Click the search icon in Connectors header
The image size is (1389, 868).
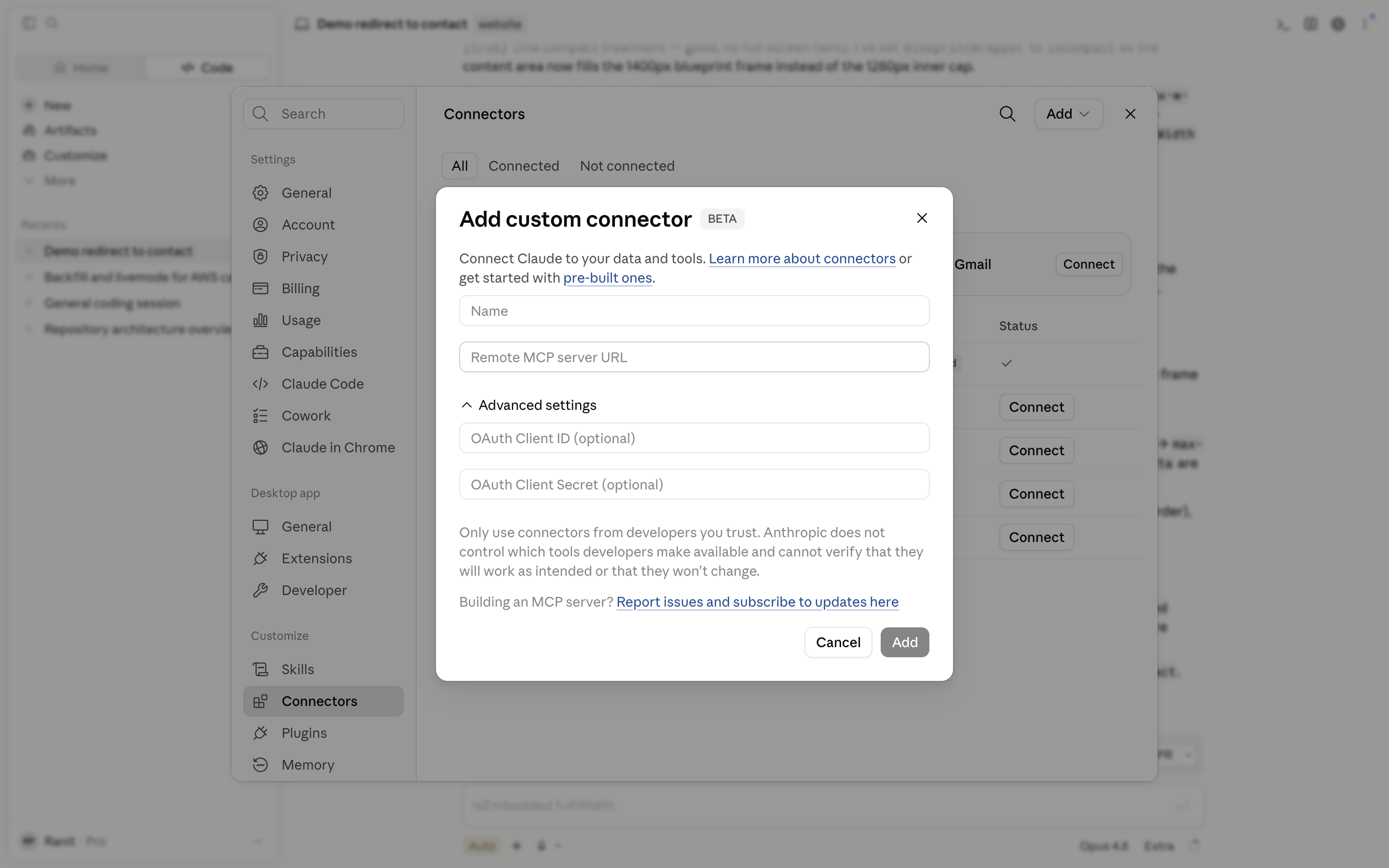pyautogui.click(x=1008, y=114)
